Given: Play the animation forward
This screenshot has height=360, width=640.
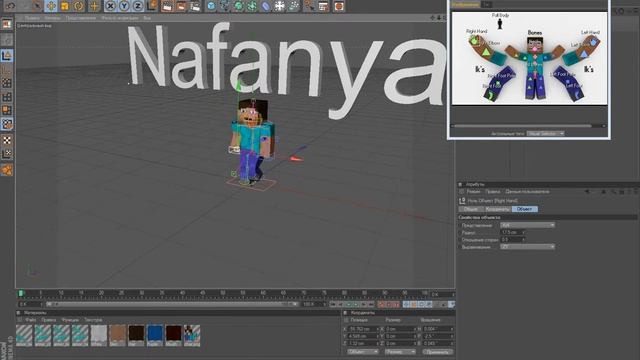Looking at the screenshot, I should click(356, 304).
